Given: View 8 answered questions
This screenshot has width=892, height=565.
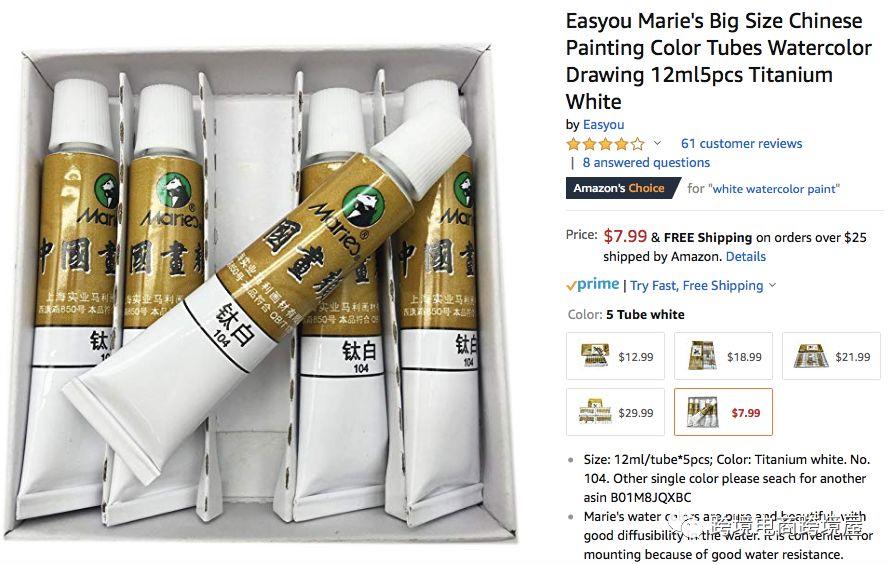Looking at the screenshot, I should (x=646, y=163).
